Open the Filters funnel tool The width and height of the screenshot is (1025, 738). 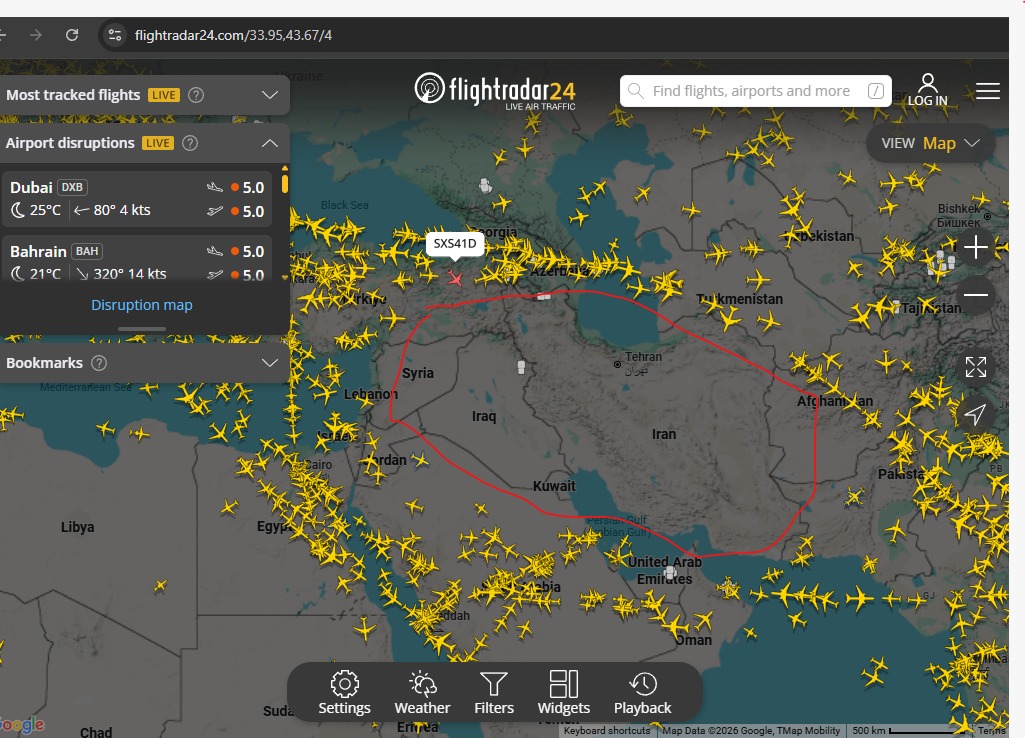pos(494,693)
